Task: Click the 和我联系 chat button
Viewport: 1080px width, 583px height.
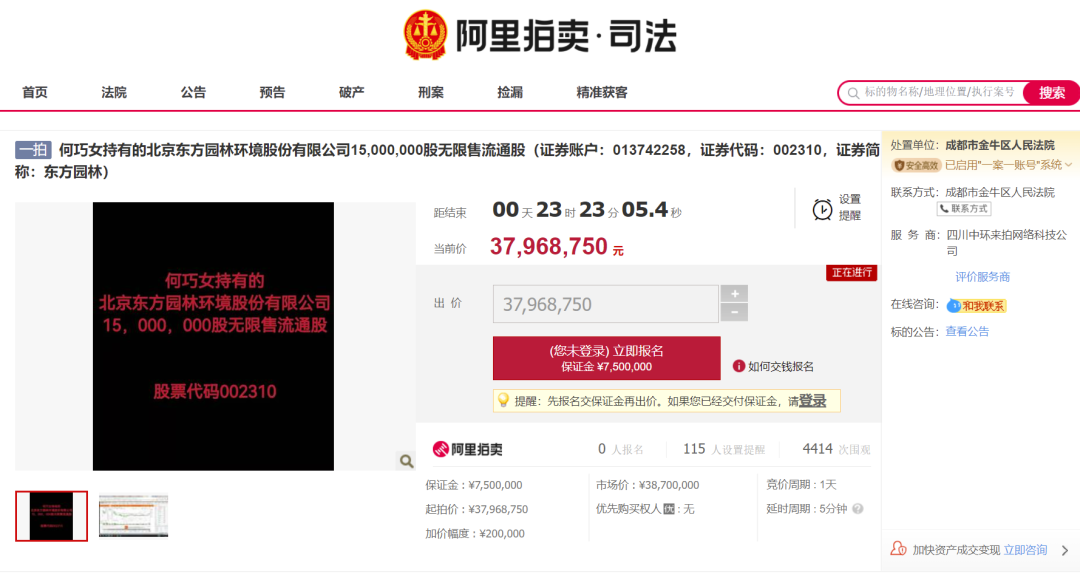Action: point(977,305)
